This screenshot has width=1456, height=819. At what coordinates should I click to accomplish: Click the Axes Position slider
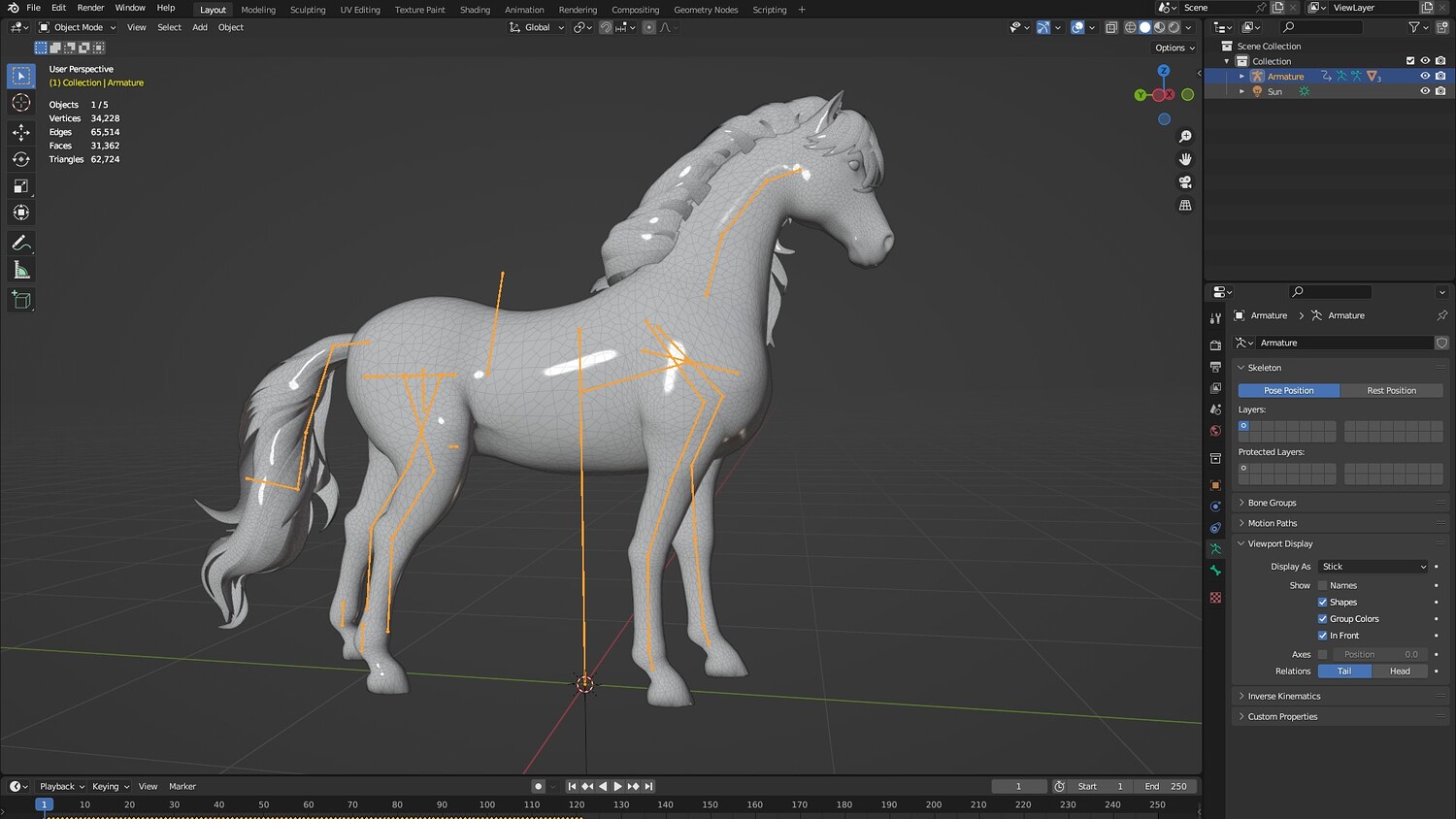pyautogui.click(x=1378, y=654)
